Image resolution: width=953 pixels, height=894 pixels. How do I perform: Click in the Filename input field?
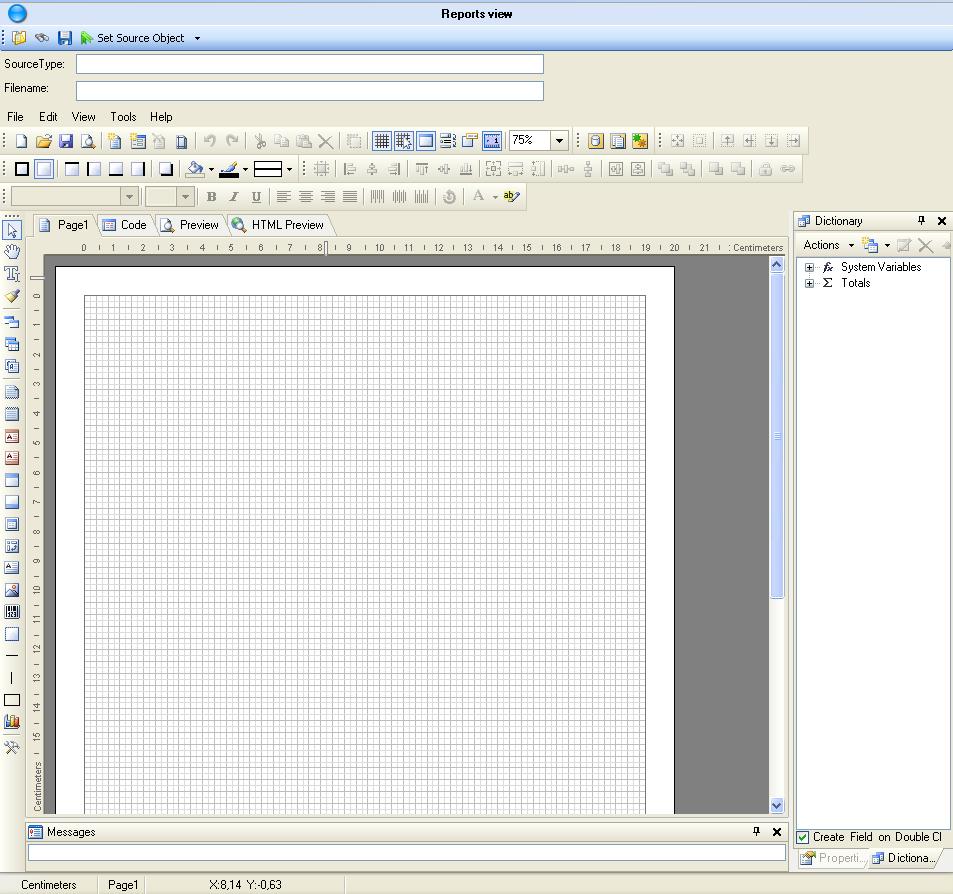(x=309, y=90)
